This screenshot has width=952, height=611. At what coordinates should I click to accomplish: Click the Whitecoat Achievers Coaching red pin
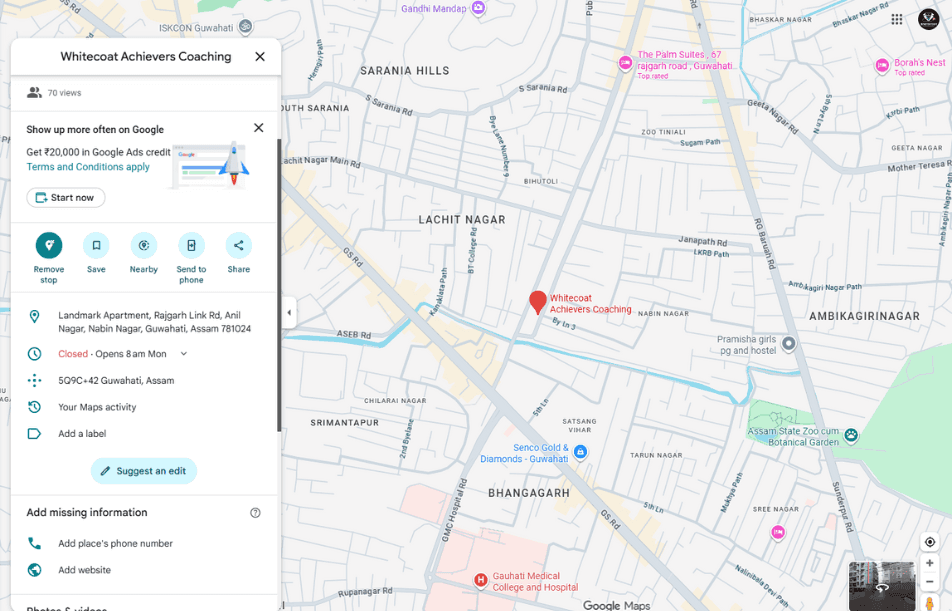pos(537,302)
